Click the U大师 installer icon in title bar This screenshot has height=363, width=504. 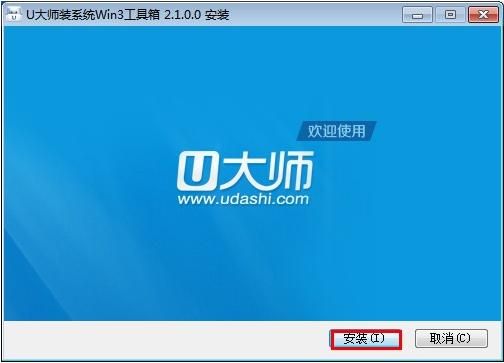[14, 14]
